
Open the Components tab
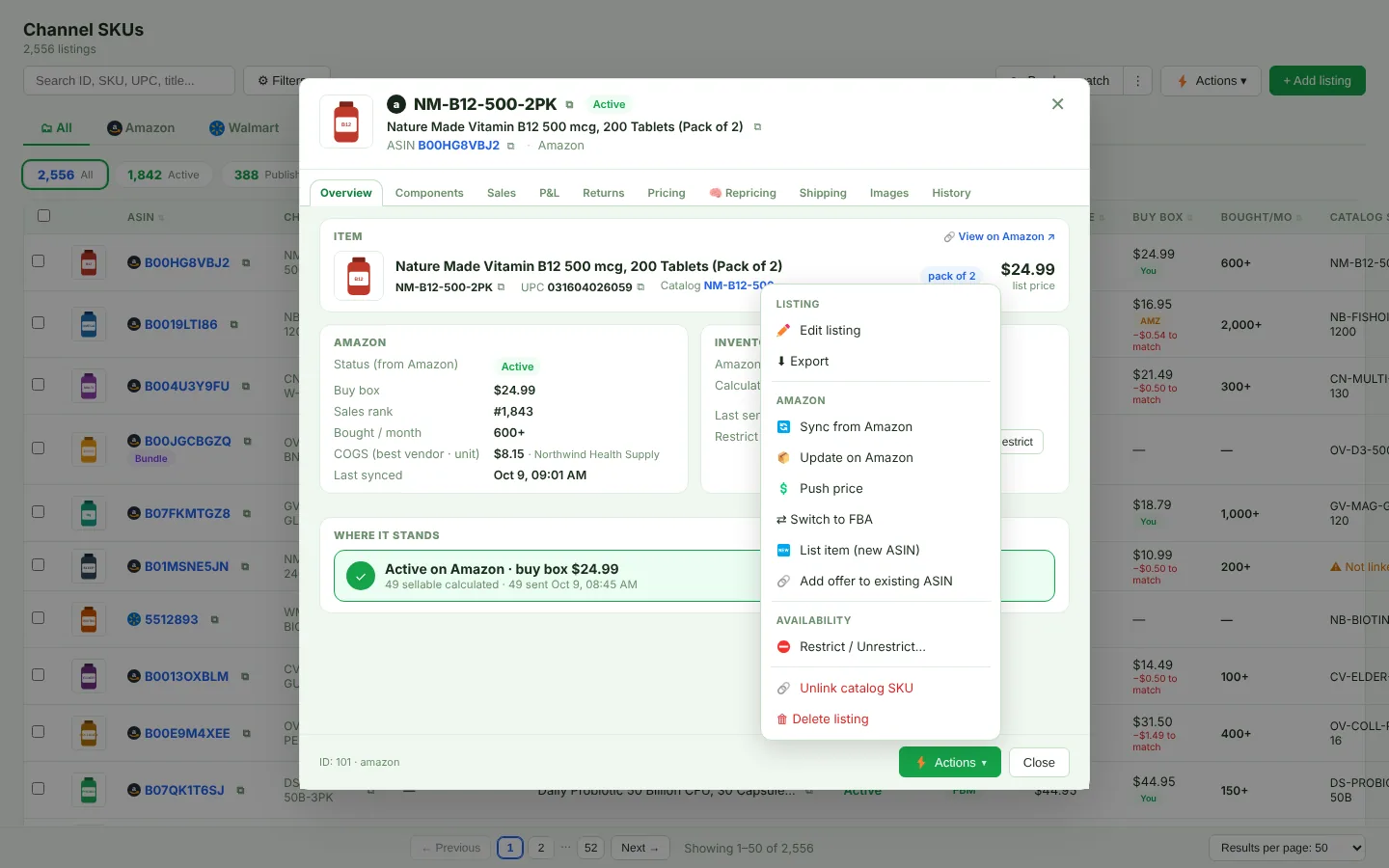point(429,193)
